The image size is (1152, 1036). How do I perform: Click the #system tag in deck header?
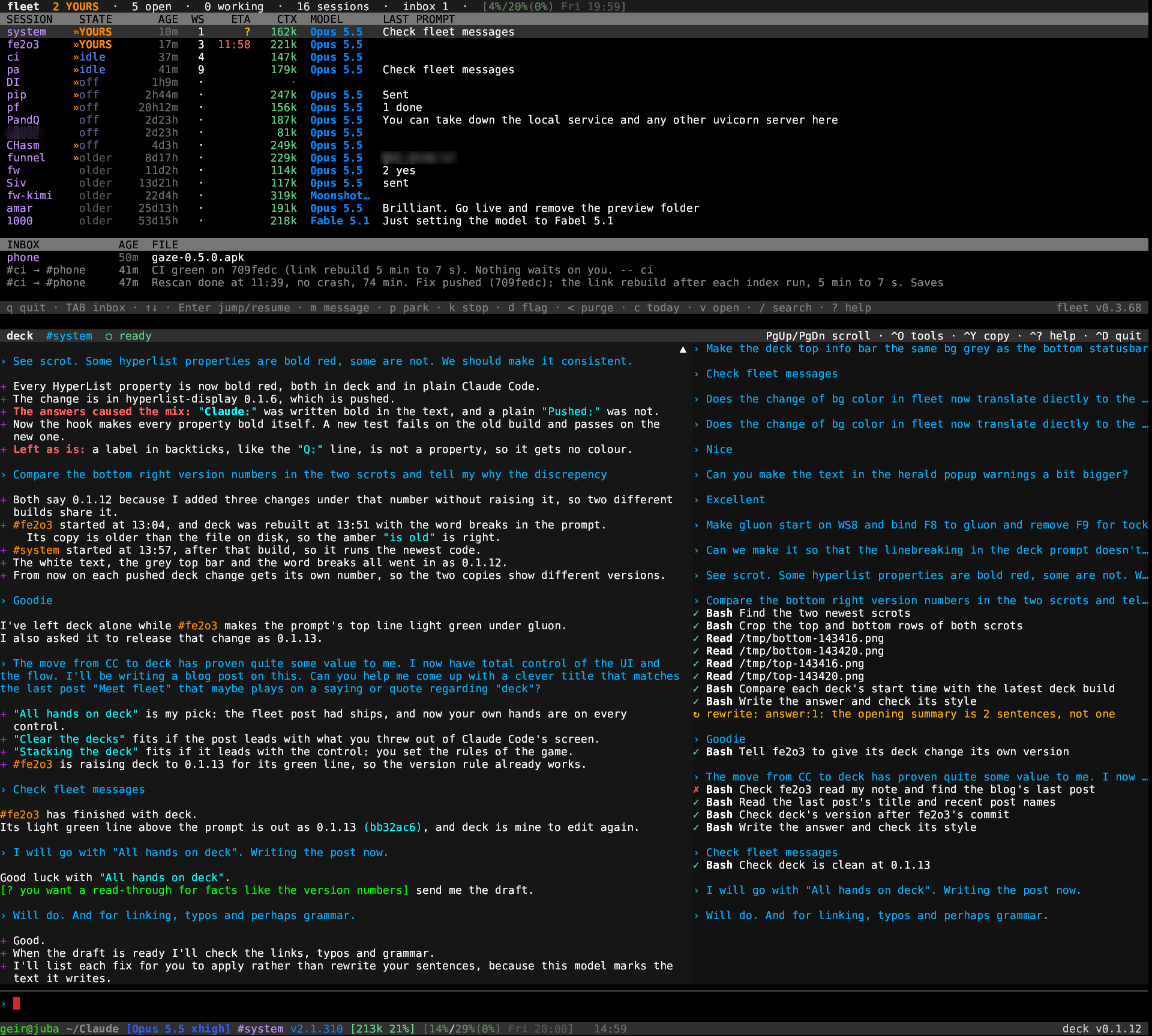pyautogui.click(x=69, y=336)
